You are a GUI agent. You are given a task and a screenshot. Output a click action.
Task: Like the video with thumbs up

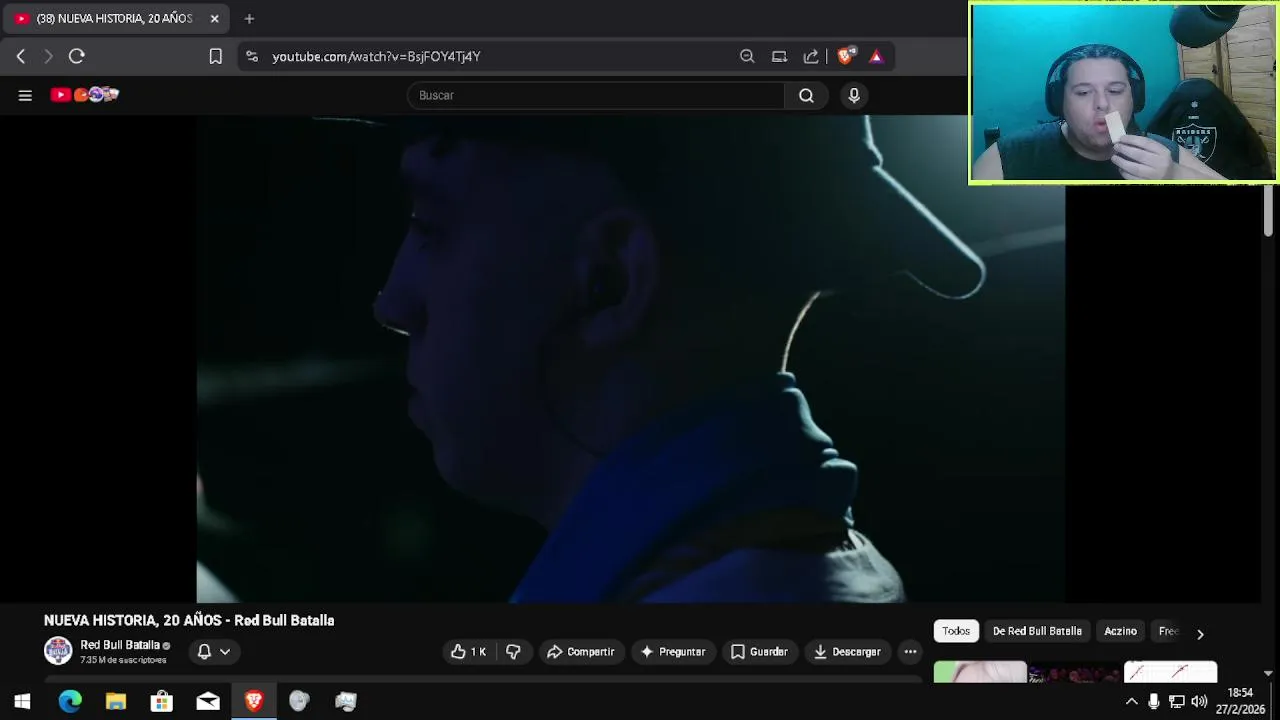[468, 652]
